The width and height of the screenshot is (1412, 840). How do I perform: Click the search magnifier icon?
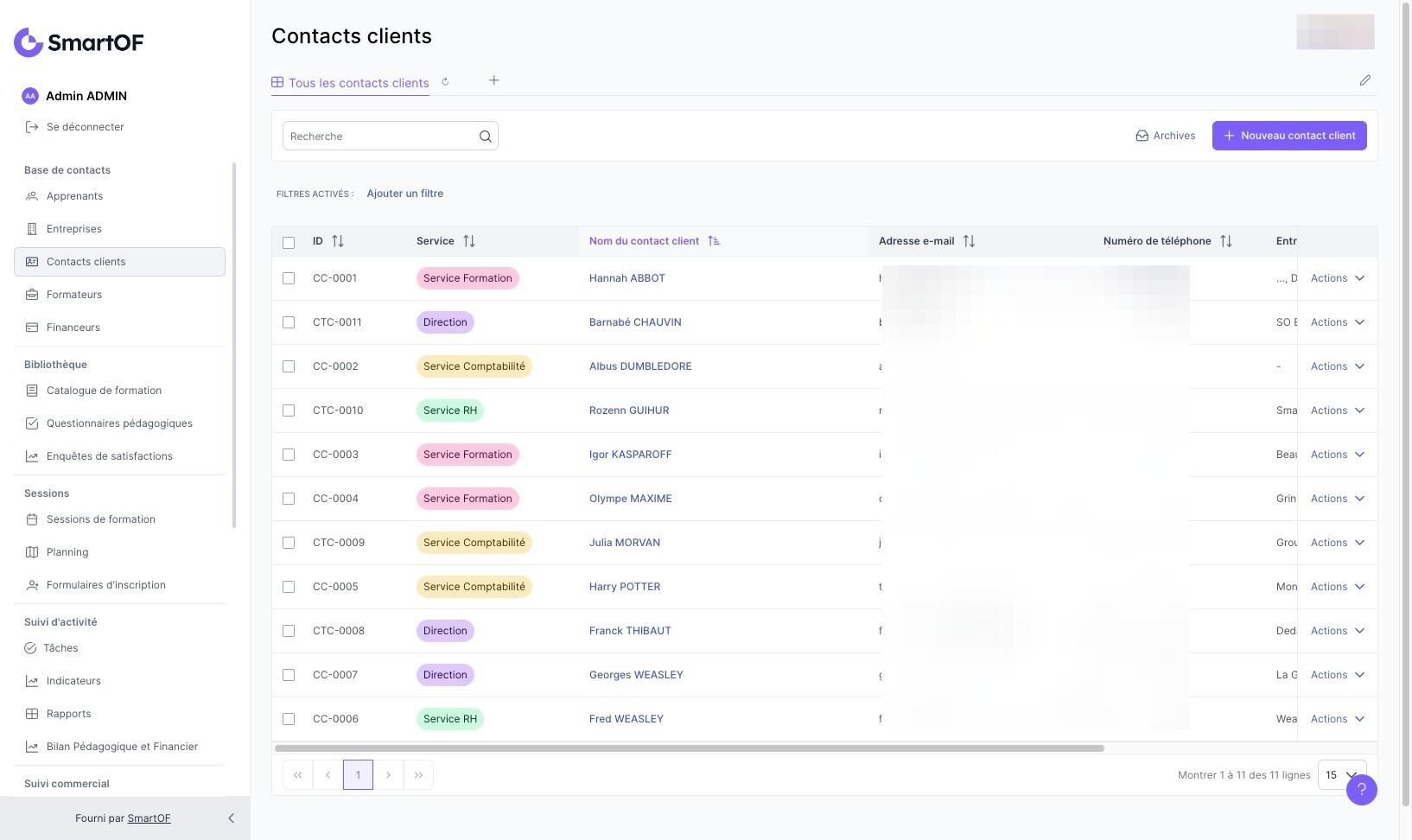click(485, 137)
